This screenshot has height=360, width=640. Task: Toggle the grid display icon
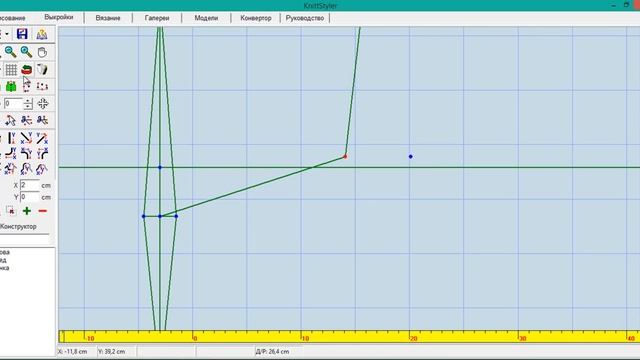click(x=11, y=69)
